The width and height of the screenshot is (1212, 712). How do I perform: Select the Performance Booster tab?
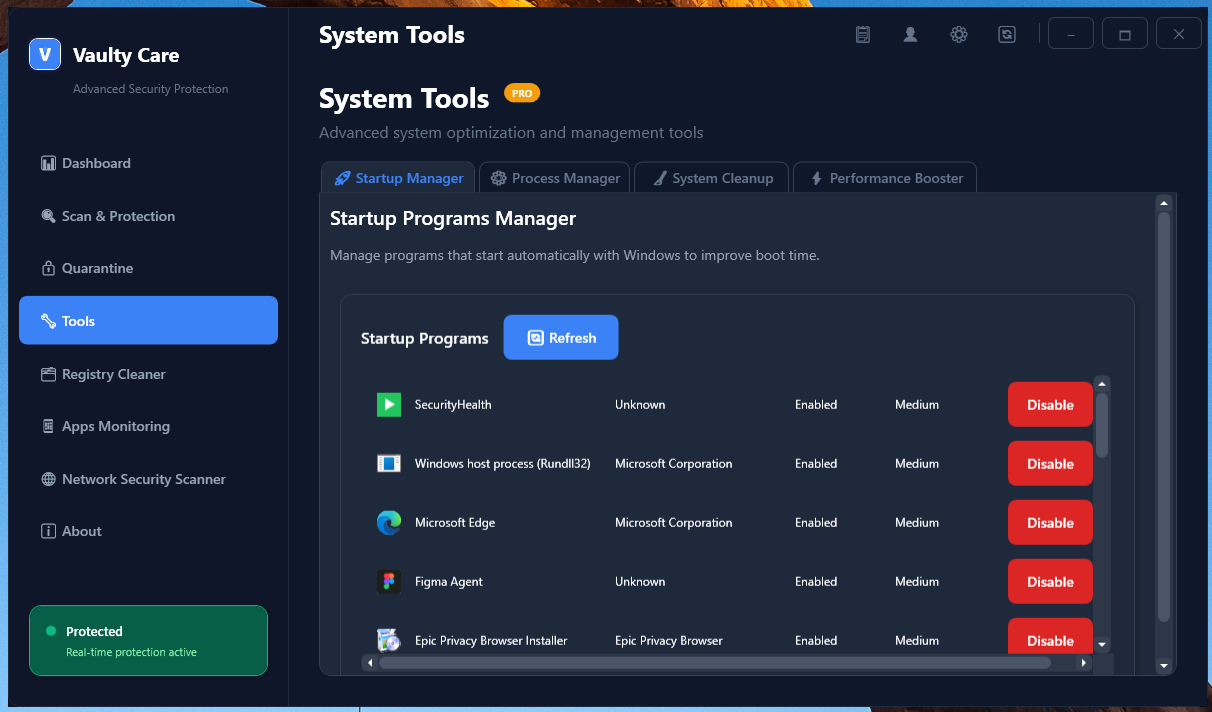coord(885,178)
